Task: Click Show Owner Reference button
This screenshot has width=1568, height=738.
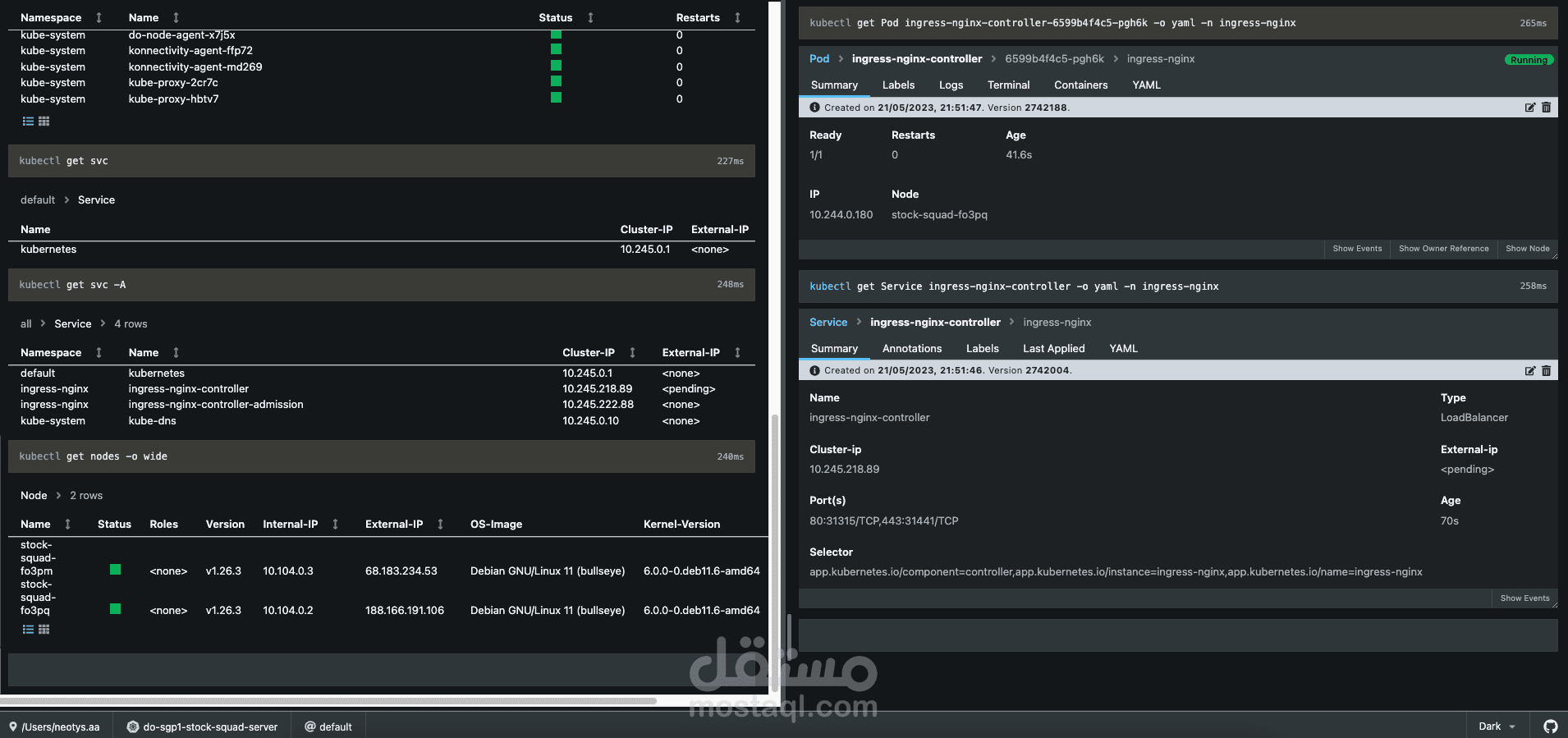Action: pyautogui.click(x=1443, y=249)
